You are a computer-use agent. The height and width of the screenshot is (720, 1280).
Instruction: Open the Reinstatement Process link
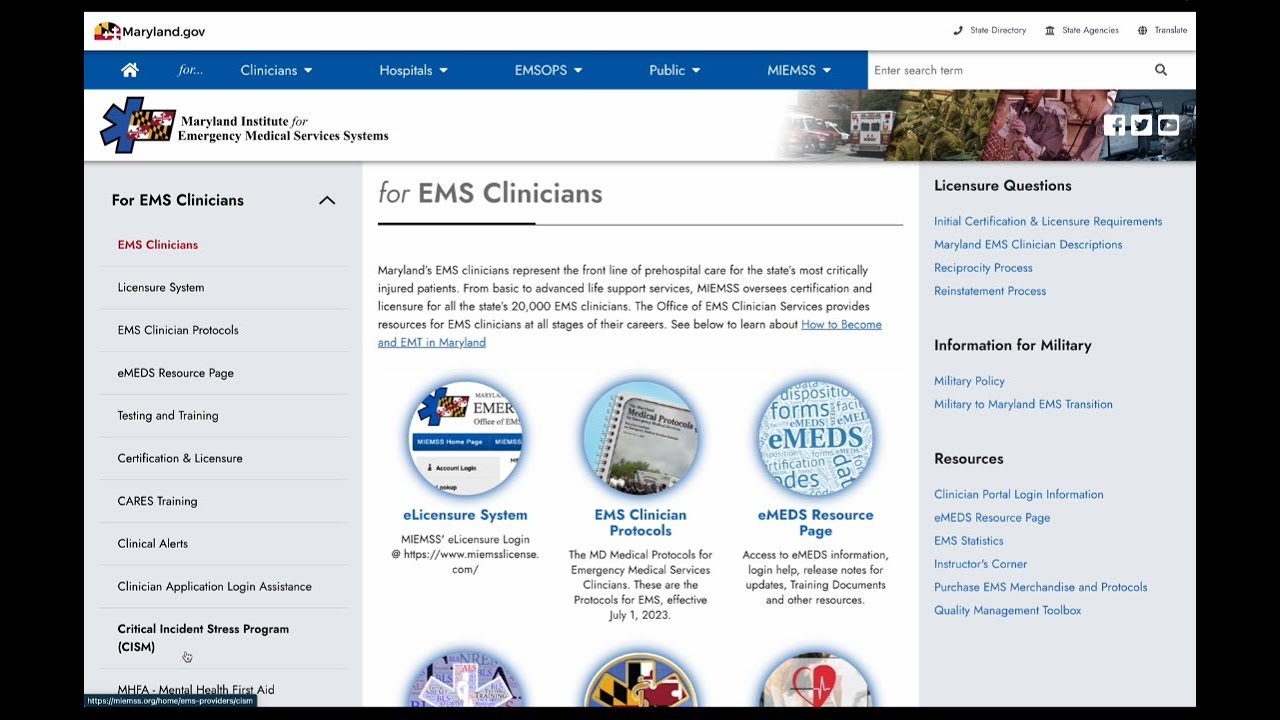point(990,291)
